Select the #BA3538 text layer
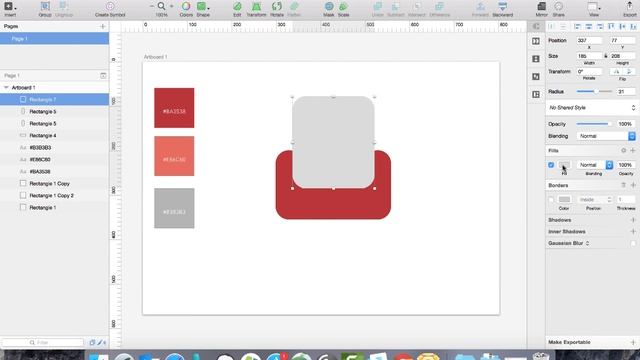640x360 pixels. 54,171
